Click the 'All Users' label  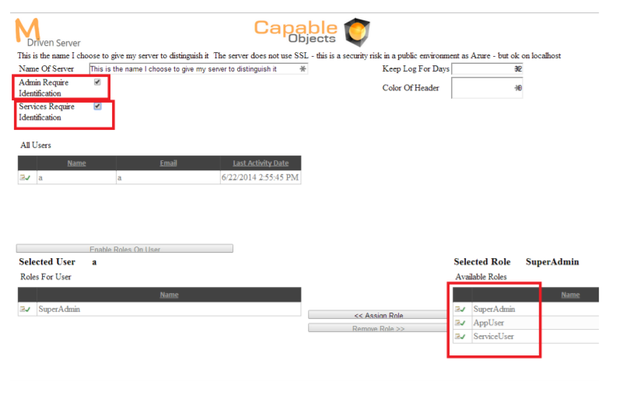click(36, 145)
